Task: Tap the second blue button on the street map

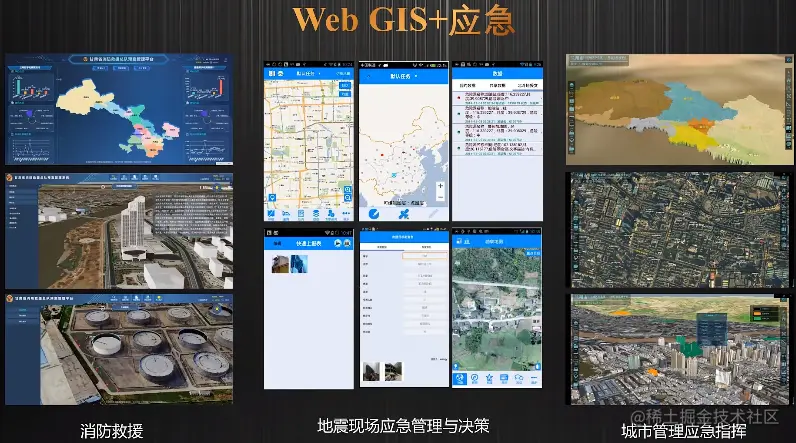Action: pyautogui.click(x=345, y=94)
